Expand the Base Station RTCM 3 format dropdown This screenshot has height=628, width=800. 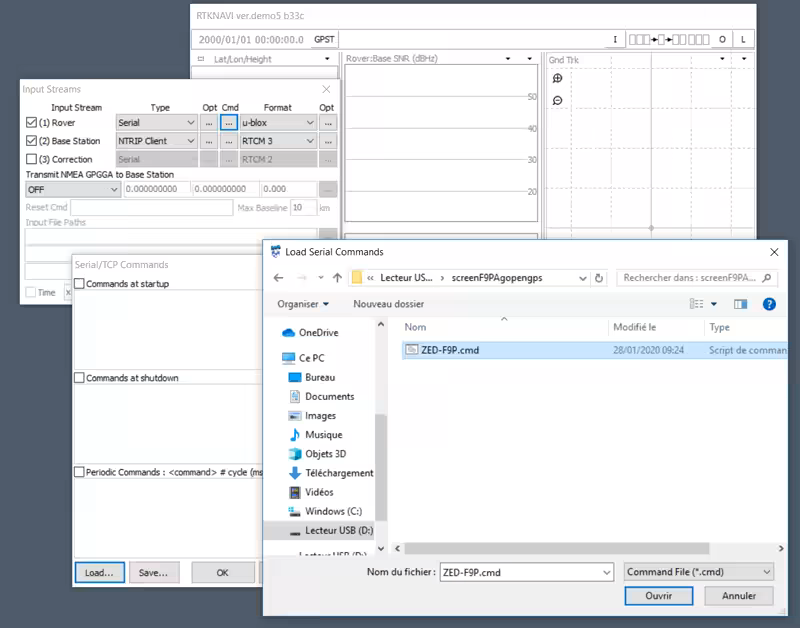coord(278,141)
